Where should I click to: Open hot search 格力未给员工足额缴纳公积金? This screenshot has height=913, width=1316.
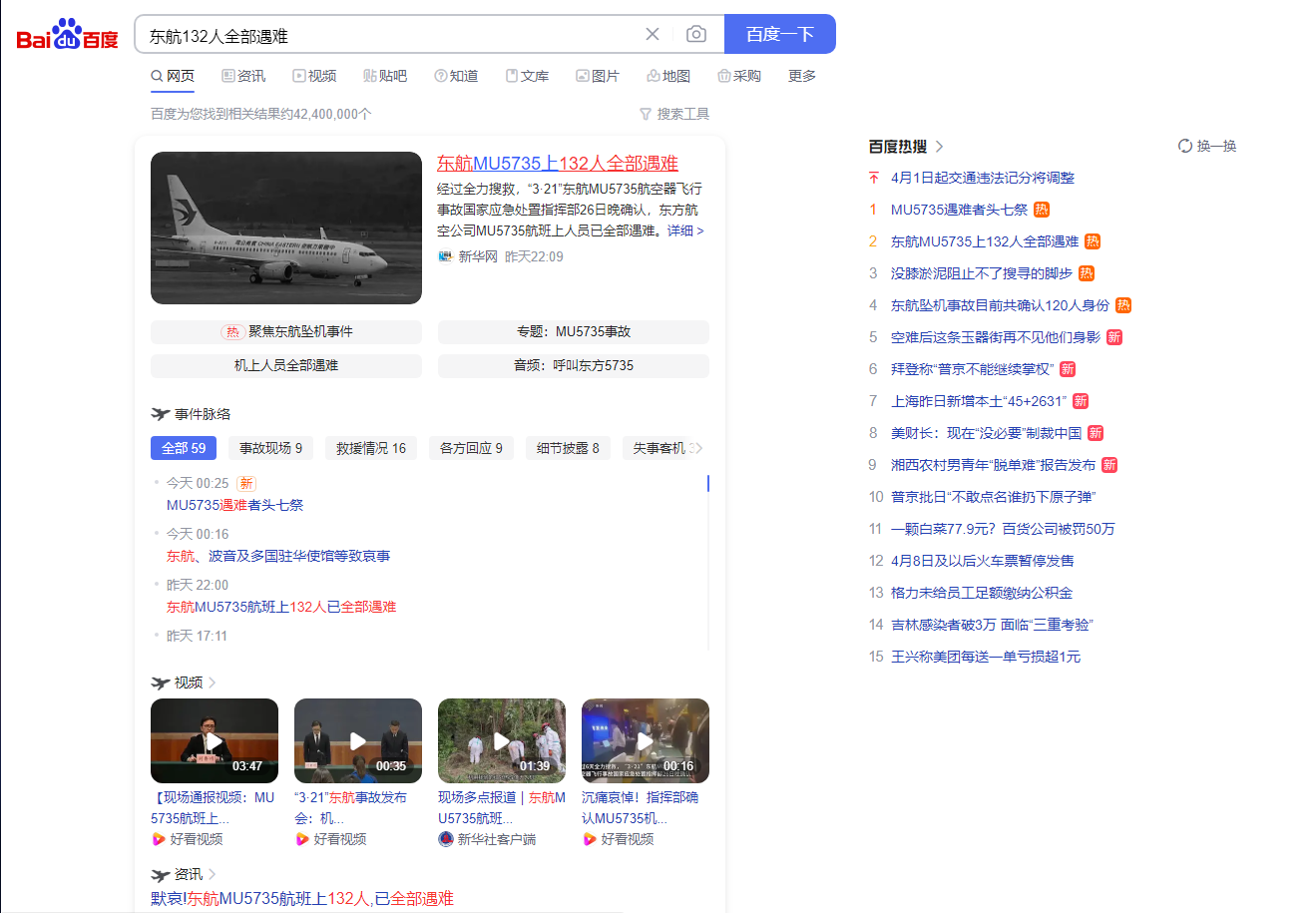982,593
